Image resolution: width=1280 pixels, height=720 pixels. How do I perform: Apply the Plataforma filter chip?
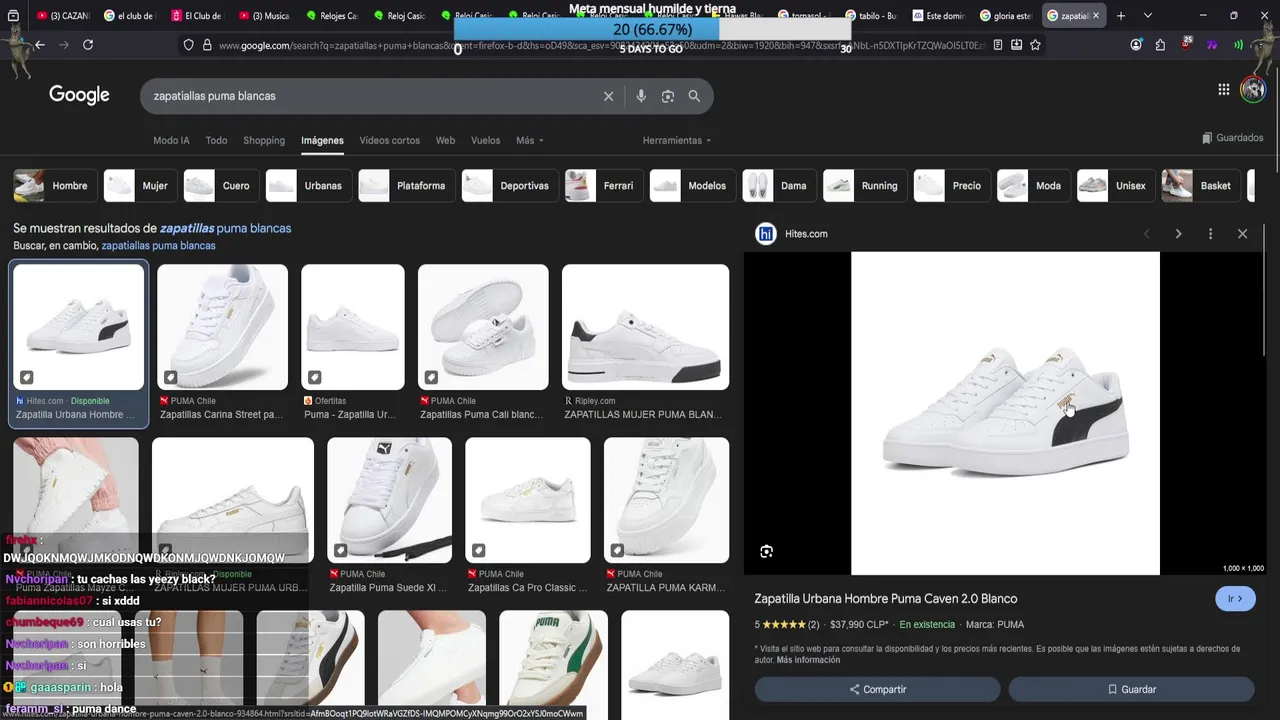point(406,186)
